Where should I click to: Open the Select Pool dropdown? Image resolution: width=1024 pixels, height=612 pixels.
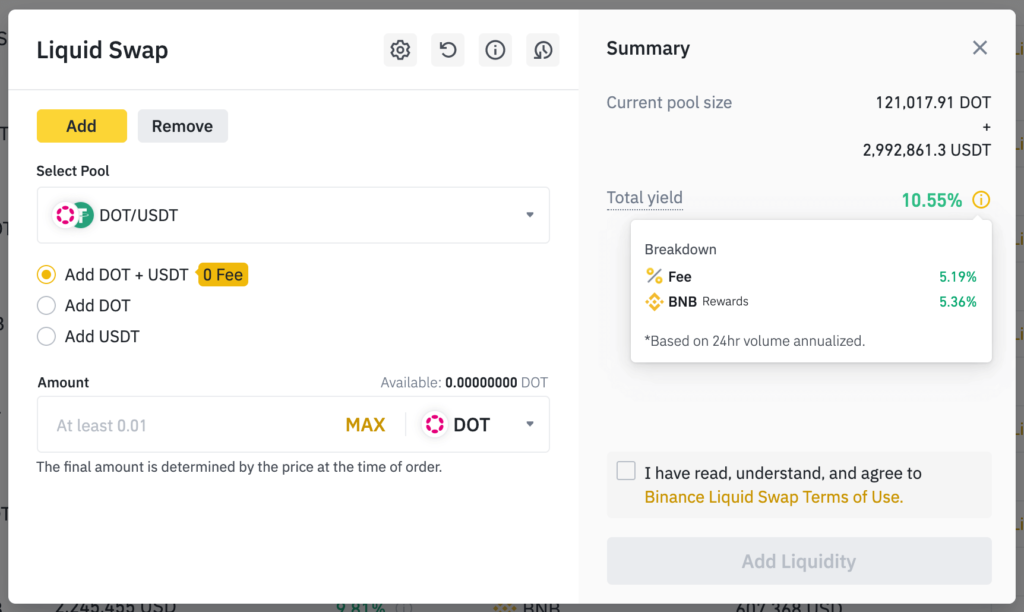(x=529, y=214)
